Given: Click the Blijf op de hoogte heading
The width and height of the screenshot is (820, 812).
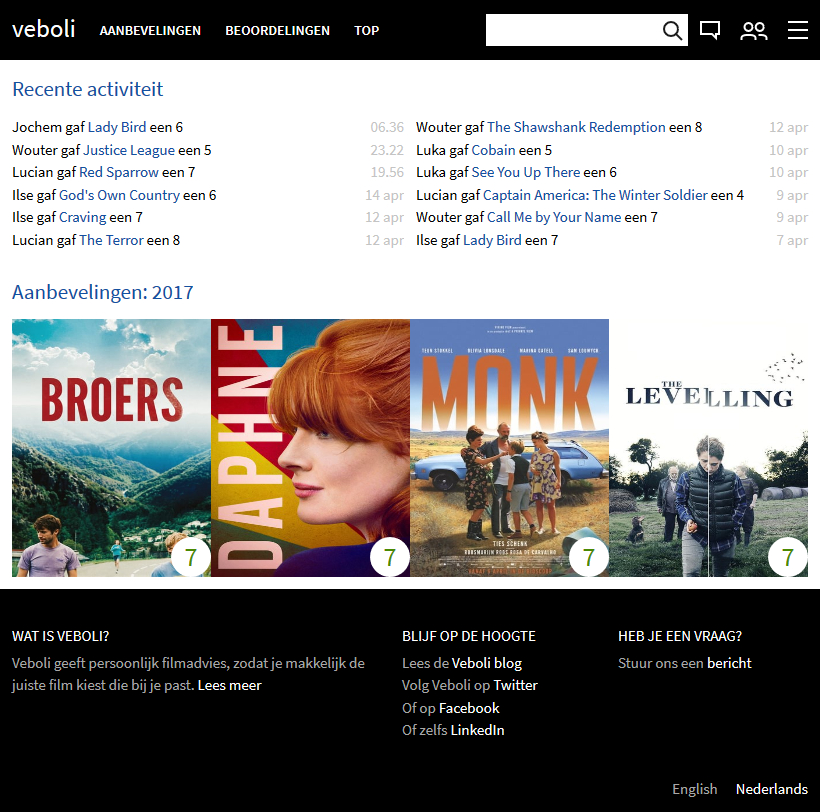Looking at the screenshot, I should coord(469,636).
